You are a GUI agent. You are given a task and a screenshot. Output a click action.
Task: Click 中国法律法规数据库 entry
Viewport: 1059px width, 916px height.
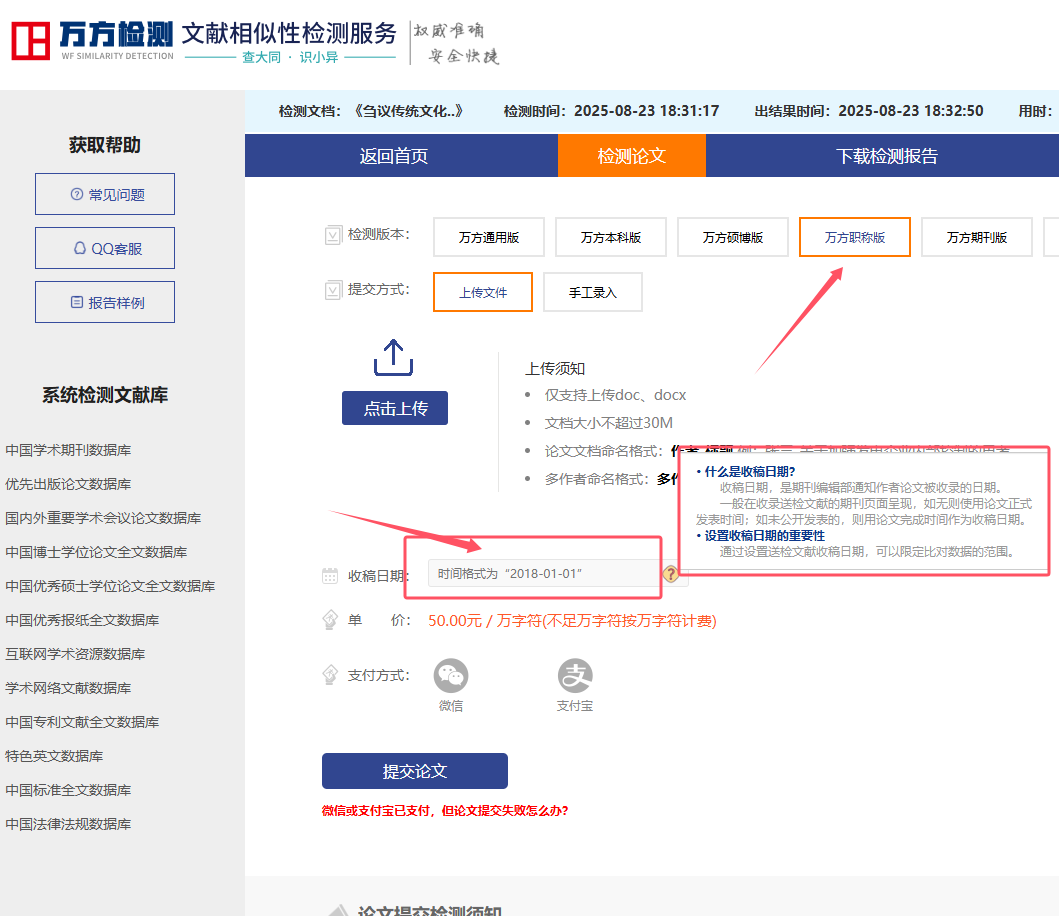68,824
